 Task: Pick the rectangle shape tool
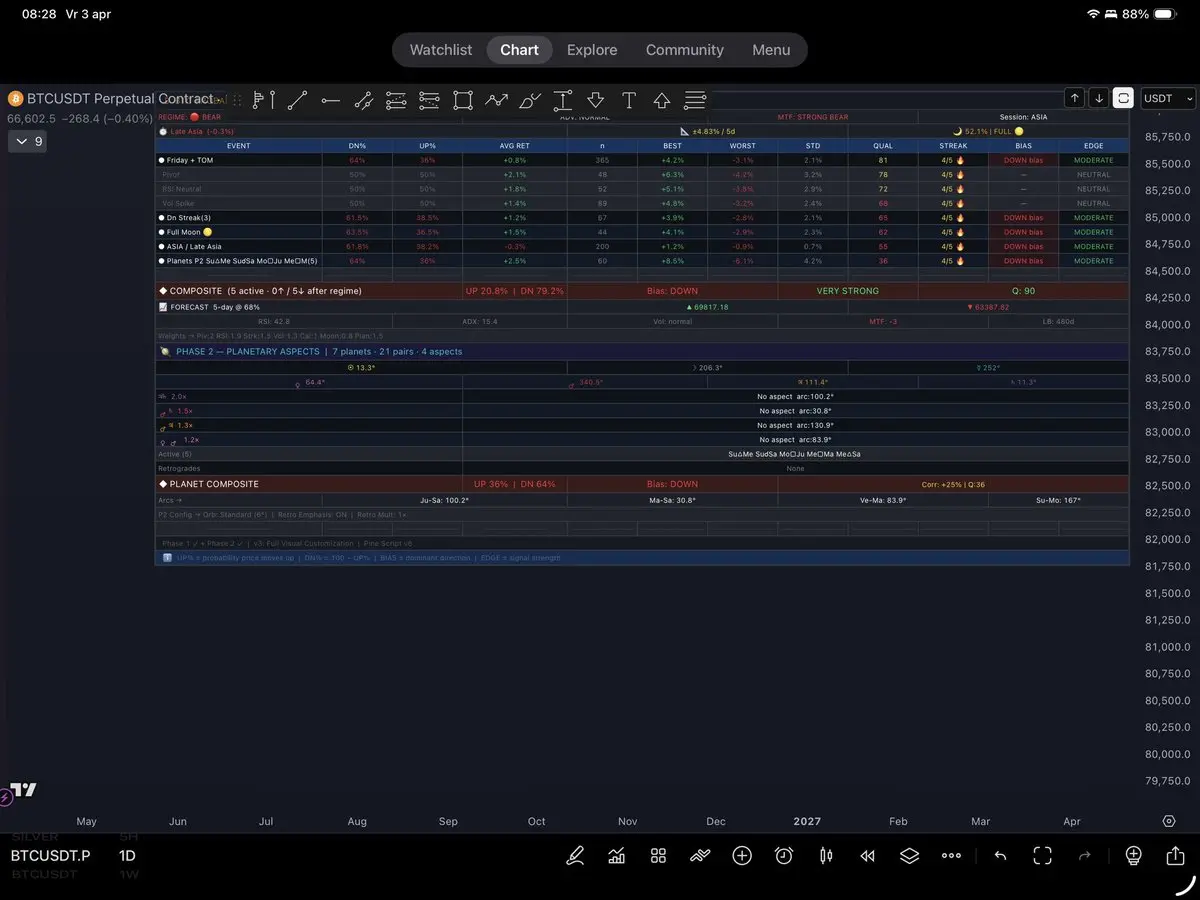point(462,100)
